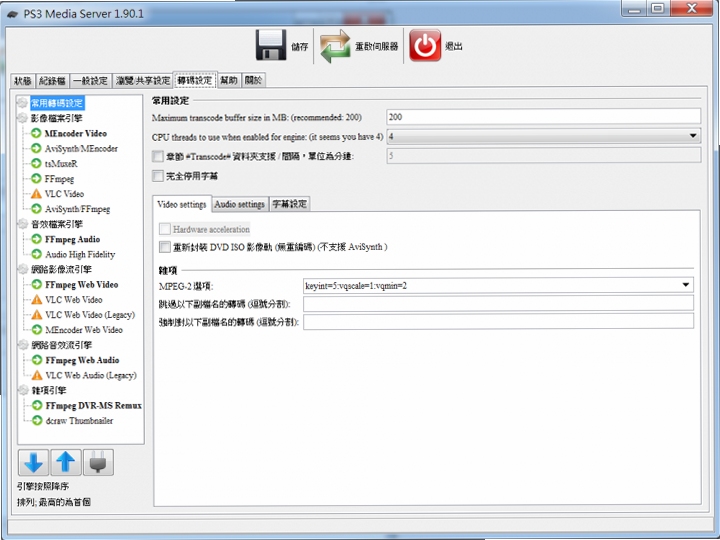Viewport: 720px width, 540px height.
Task: Click the green icon beside FFmpeg
Action: tap(36, 178)
